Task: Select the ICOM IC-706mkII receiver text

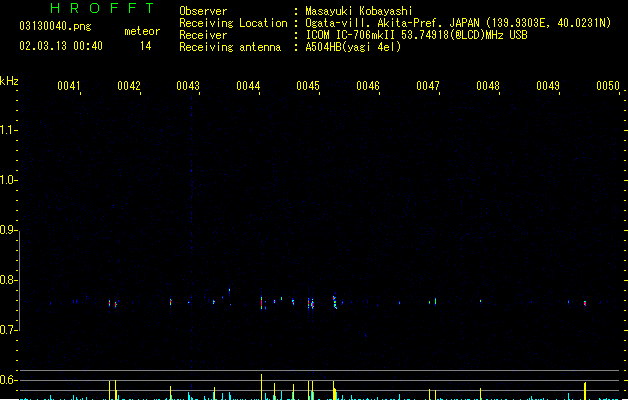Action: point(416,35)
